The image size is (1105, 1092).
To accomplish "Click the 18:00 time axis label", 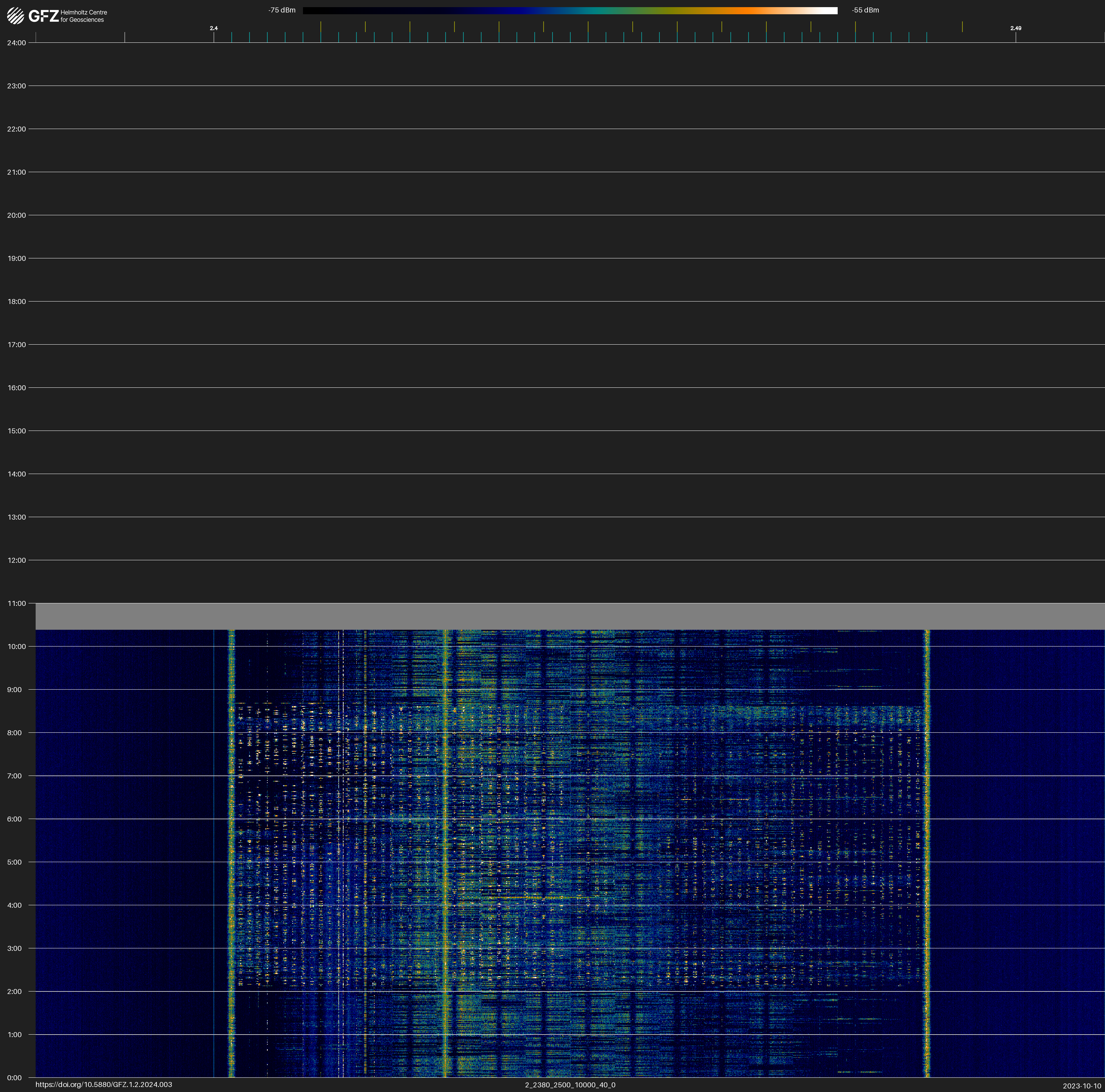I will click(16, 301).
